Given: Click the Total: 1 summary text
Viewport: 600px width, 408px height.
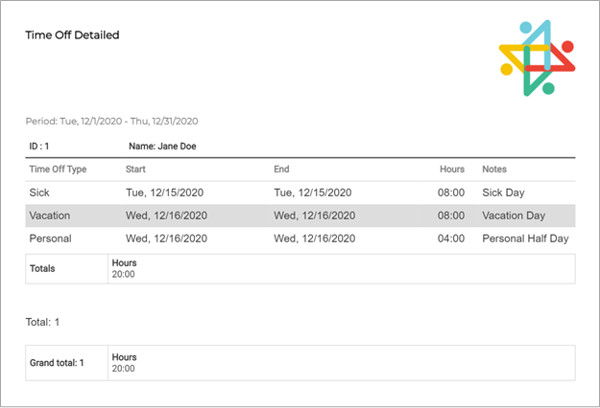Looking at the screenshot, I should [42, 322].
